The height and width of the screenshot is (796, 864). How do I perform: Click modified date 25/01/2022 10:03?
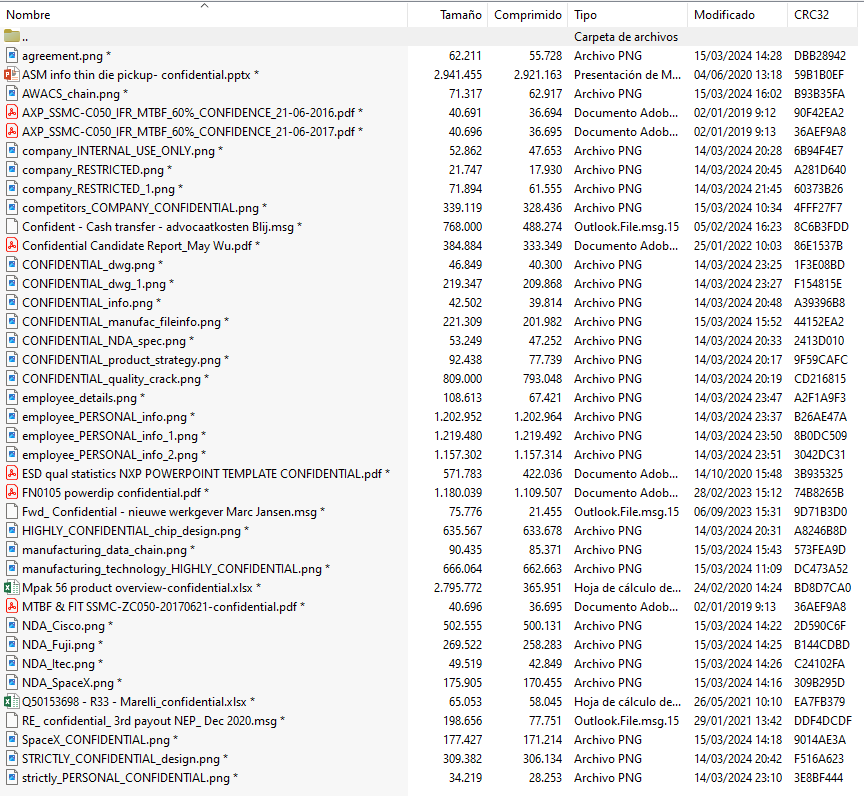[x=738, y=246]
